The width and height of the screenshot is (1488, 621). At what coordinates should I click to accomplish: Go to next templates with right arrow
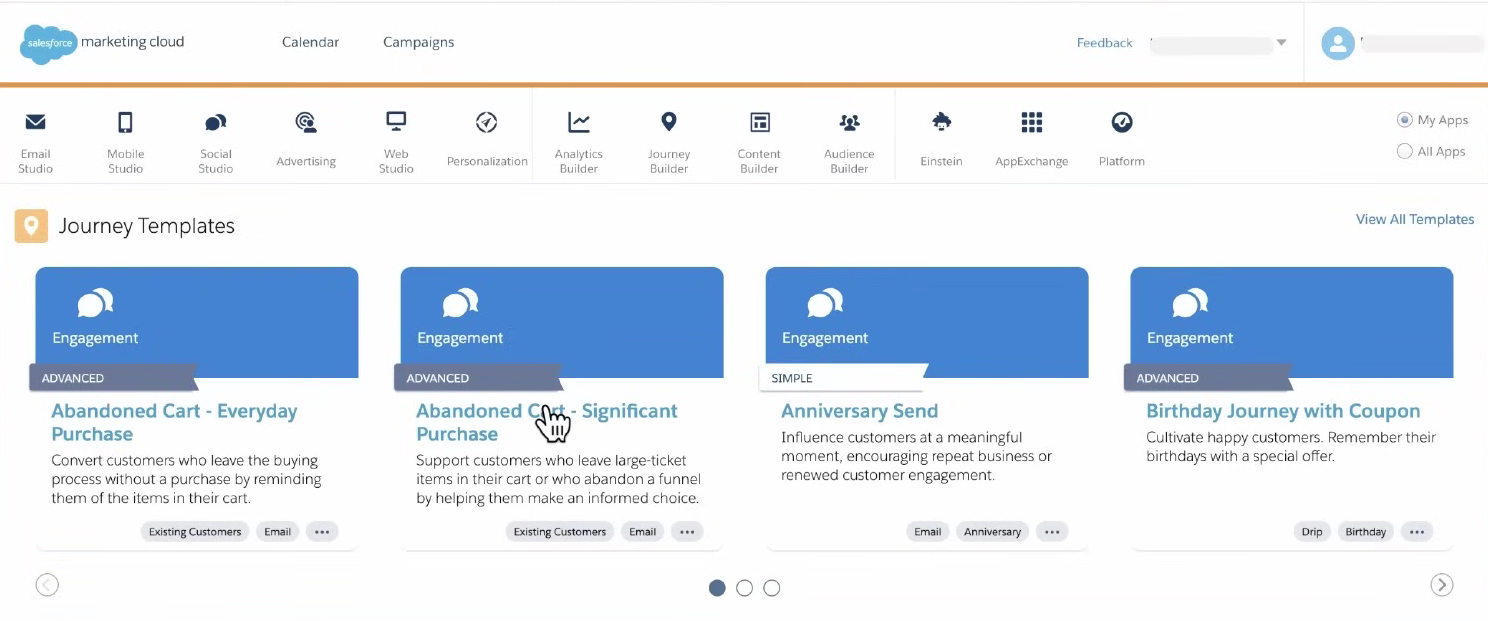[x=1441, y=585]
